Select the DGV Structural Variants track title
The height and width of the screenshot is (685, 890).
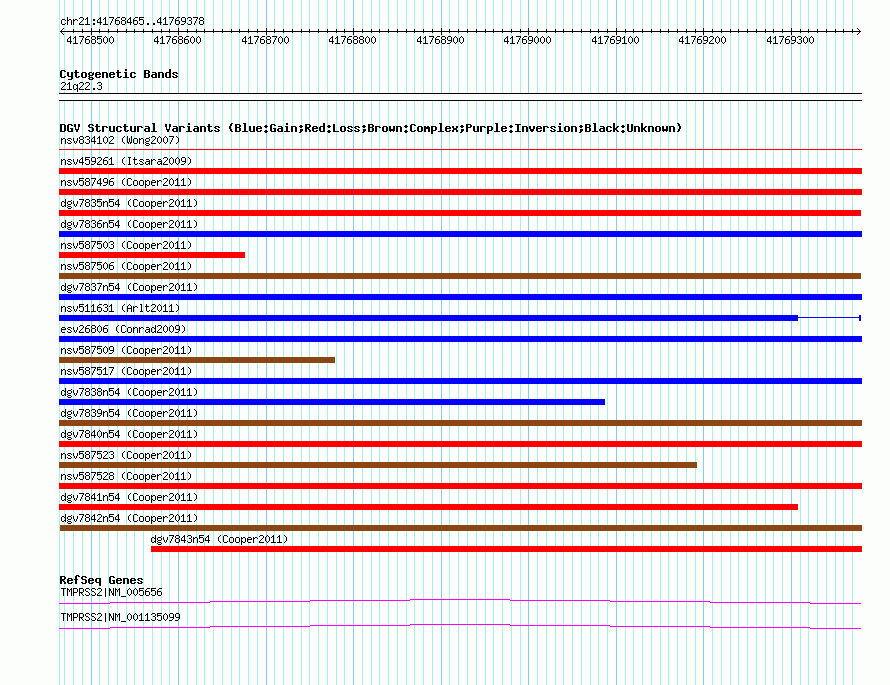pyautogui.click(x=371, y=128)
